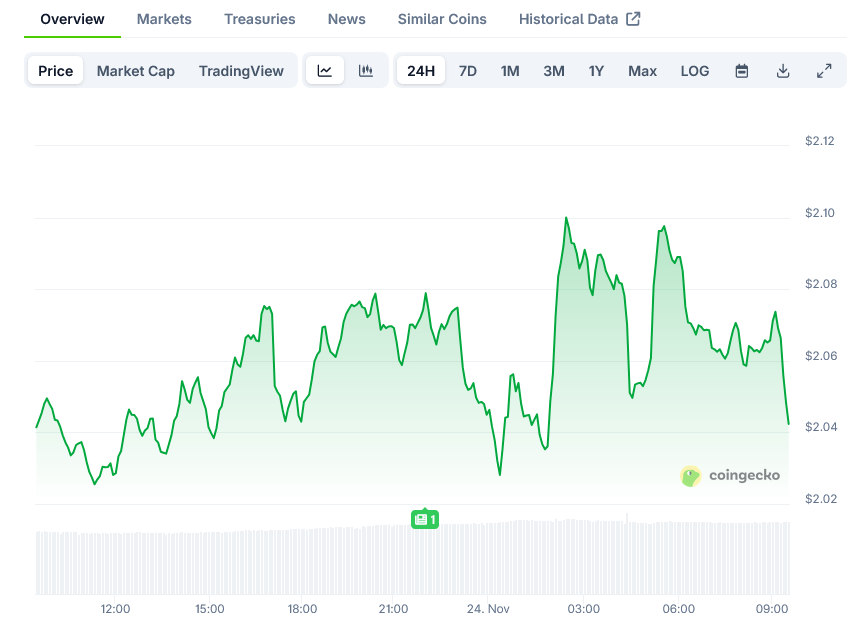Switch to the Markets tab
Viewport: 847px width, 622px height.
tap(163, 18)
